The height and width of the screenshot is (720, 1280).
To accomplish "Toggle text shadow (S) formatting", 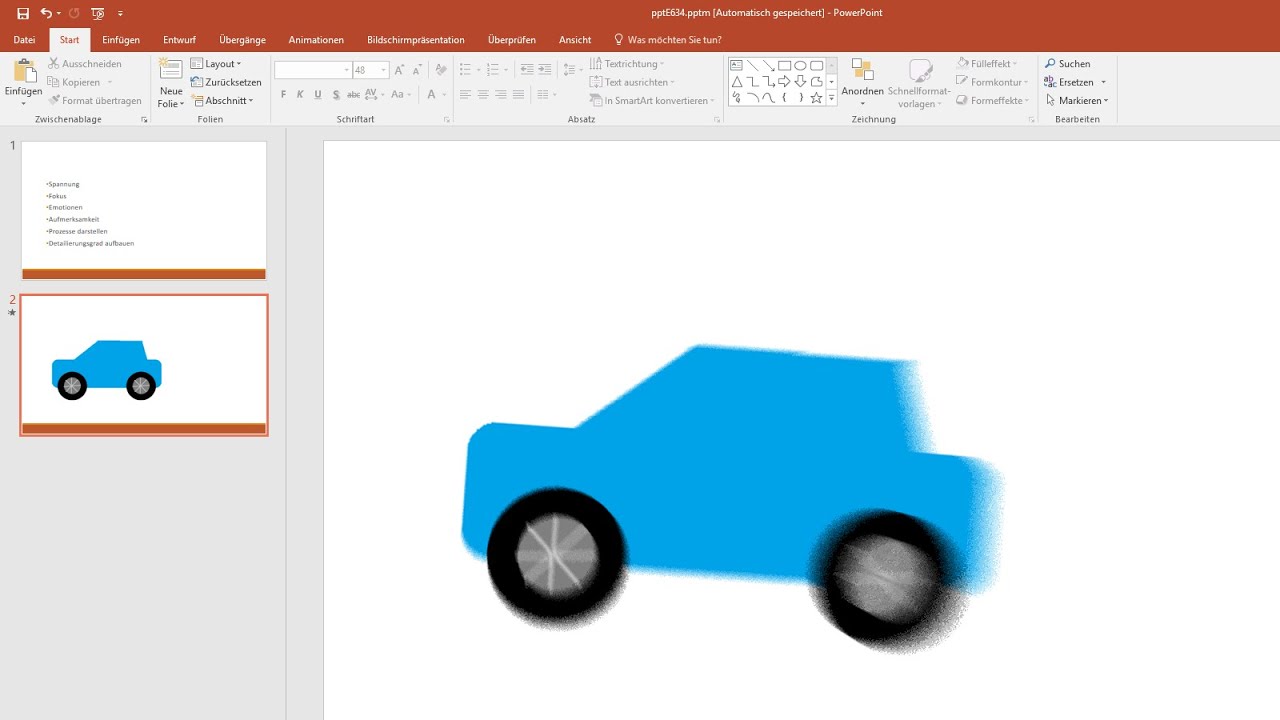I will point(336,95).
